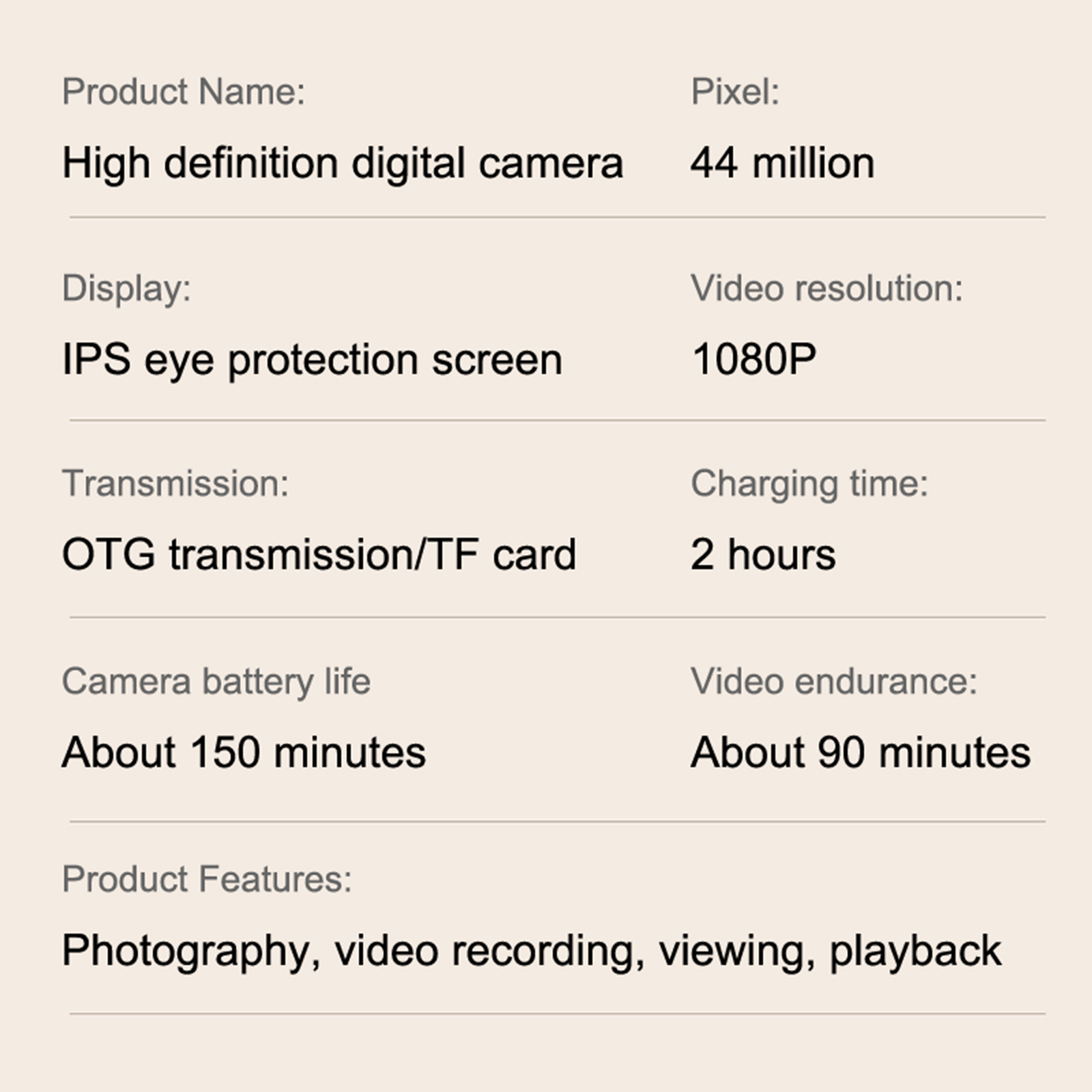This screenshot has height=1092, width=1092.
Task: Click the "Camera battery life" label
Action: click(x=216, y=681)
